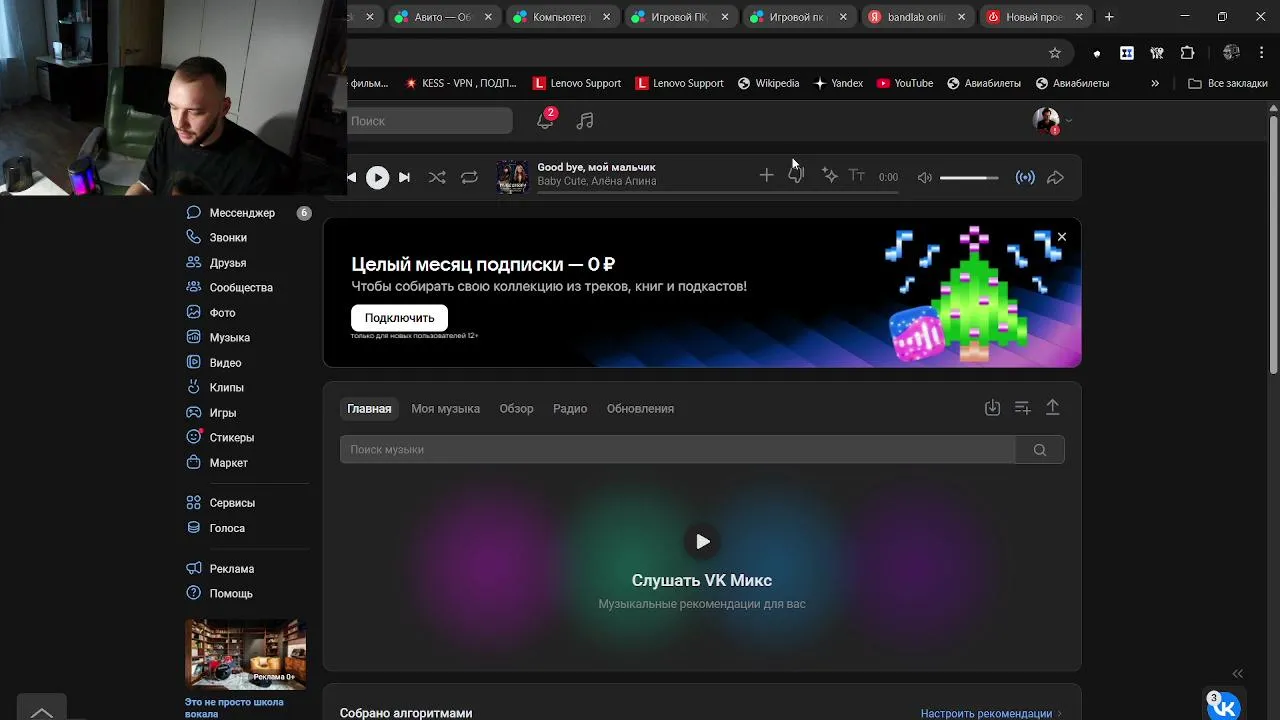Play the current track in the player

point(377,177)
